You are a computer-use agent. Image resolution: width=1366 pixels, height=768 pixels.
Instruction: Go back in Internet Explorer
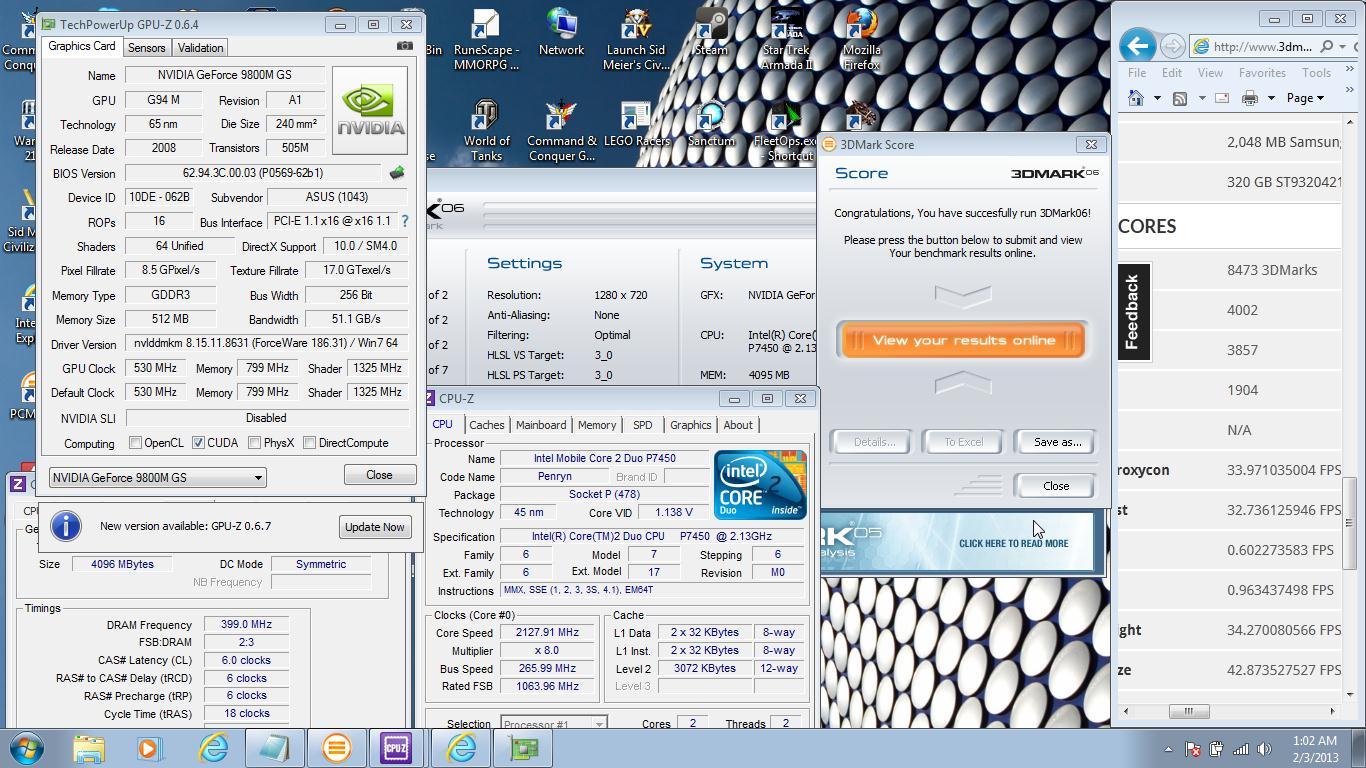pos(1137,46)
